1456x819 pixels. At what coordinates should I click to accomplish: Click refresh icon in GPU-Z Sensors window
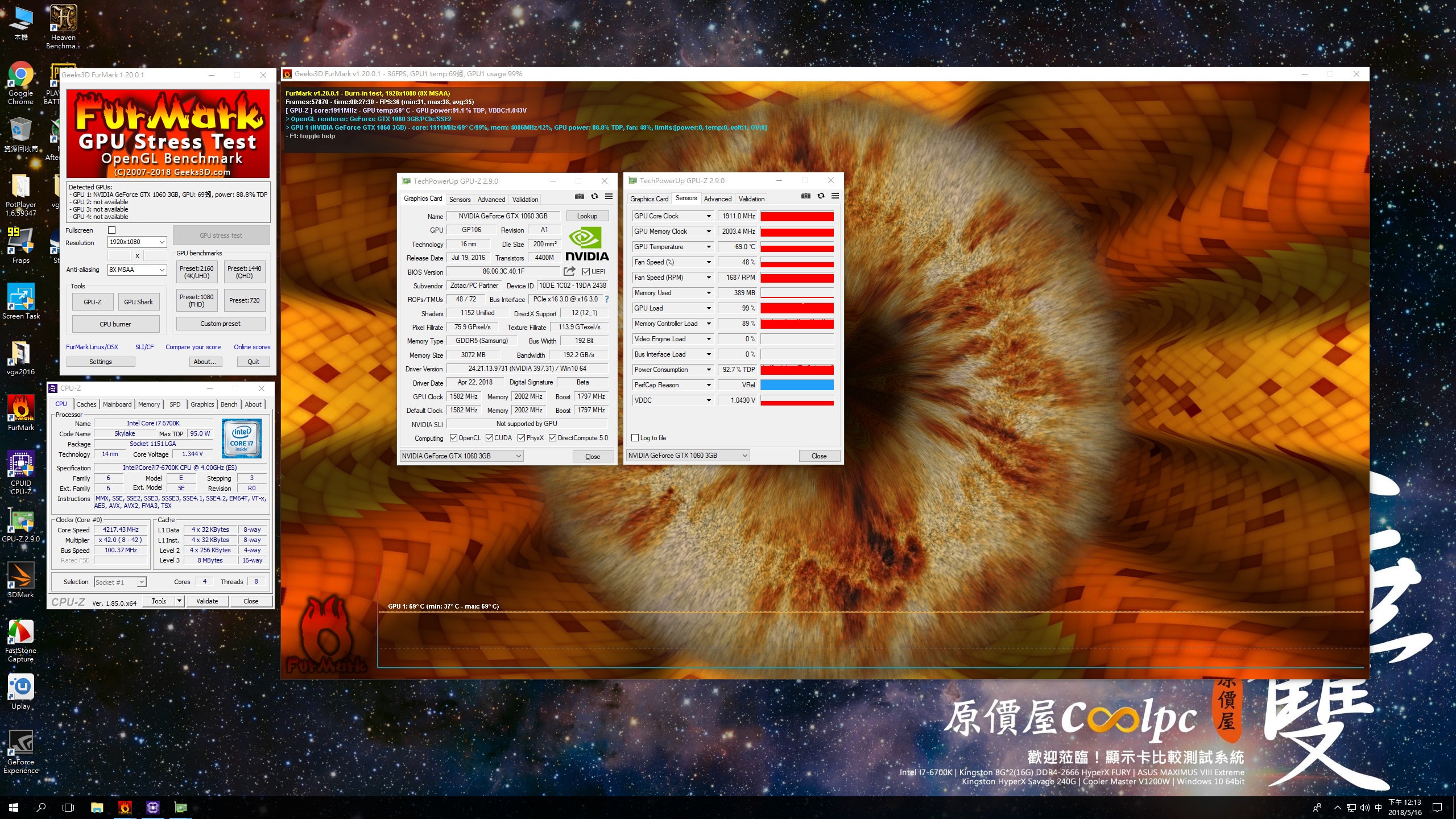tap(821, 196)
